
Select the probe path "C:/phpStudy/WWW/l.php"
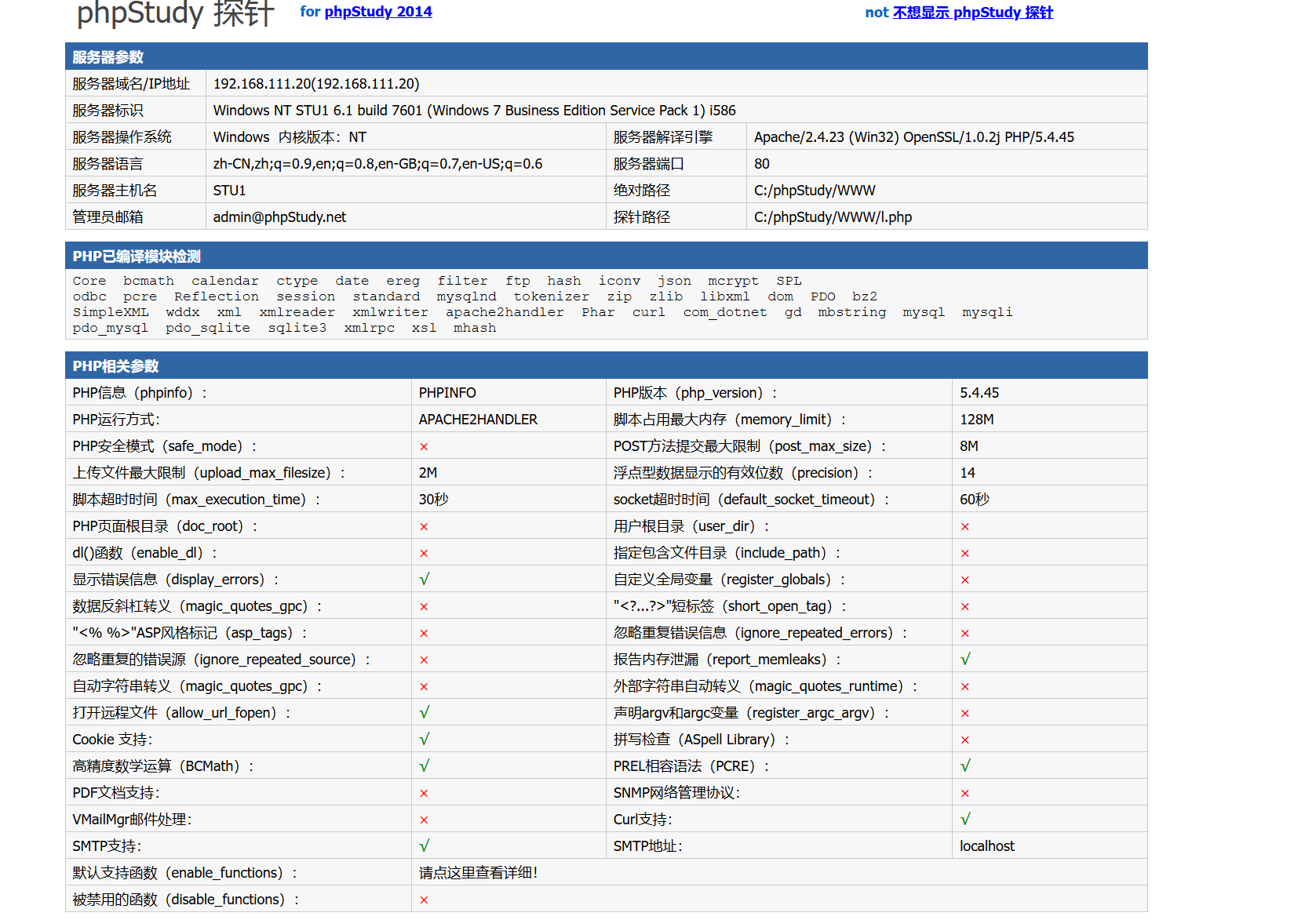pyautogui.click(x=833, y=217)
